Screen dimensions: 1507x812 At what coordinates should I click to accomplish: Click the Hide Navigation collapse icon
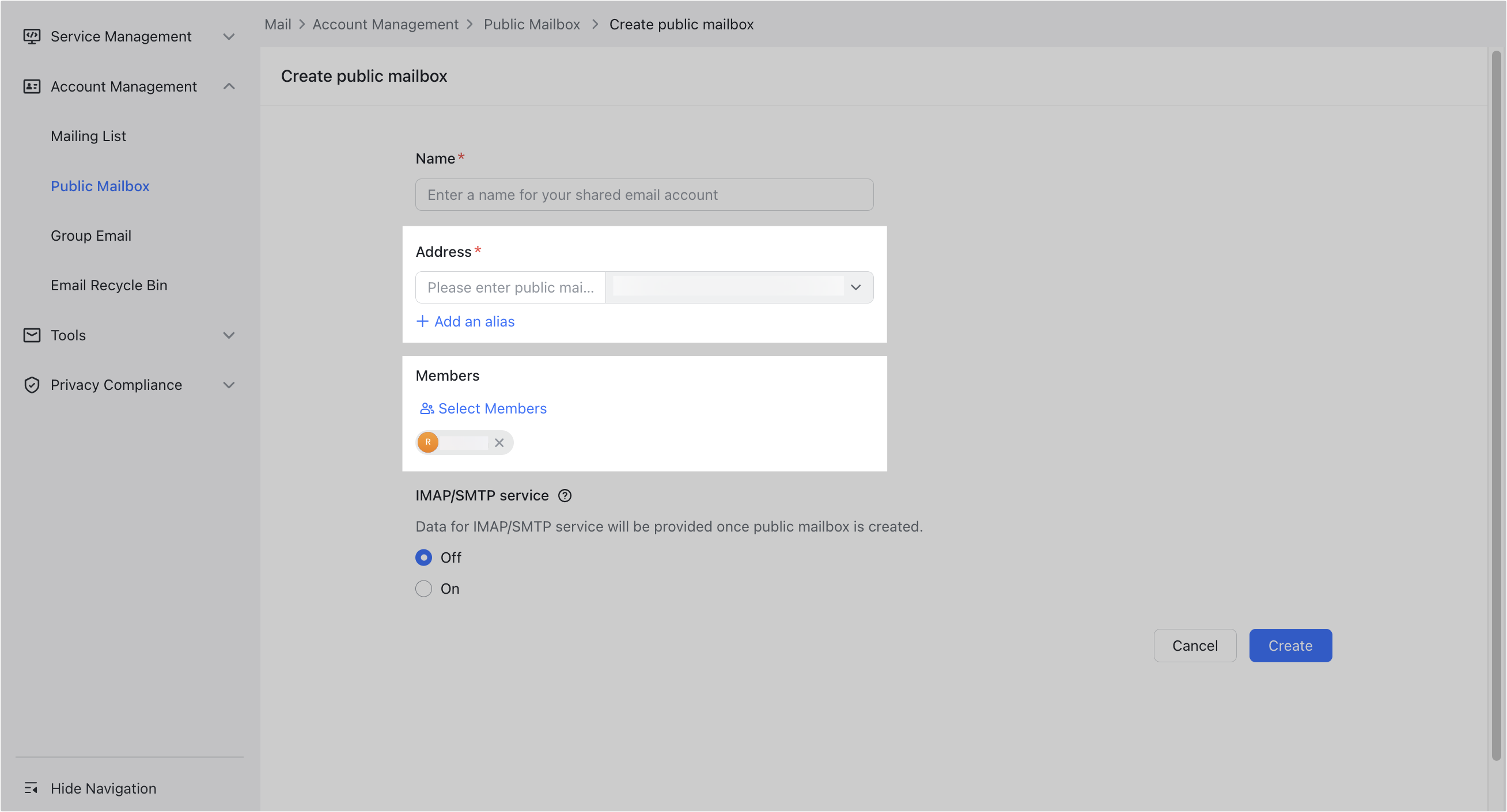[32, 788]
